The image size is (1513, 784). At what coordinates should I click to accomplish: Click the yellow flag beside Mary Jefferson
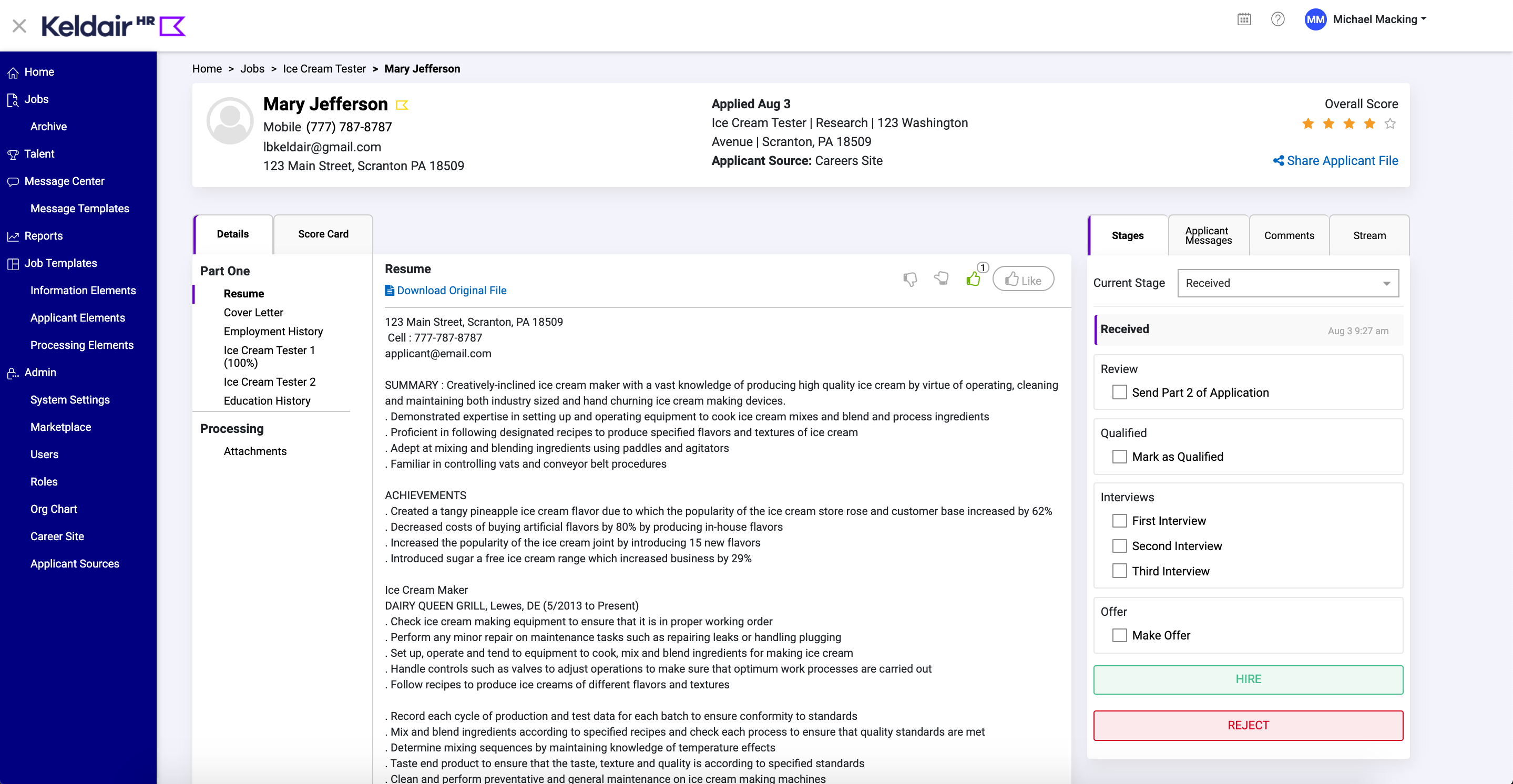coord(402,105)
